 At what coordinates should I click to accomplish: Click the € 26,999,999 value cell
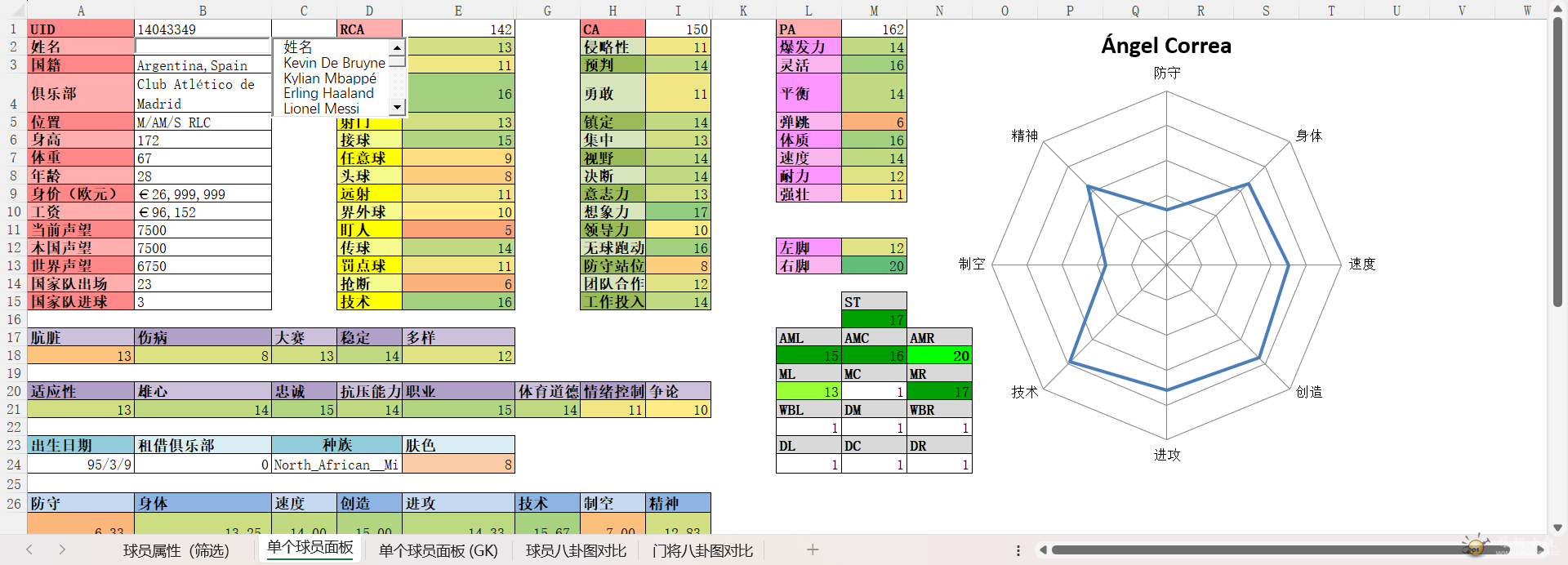tap(203, 194)
